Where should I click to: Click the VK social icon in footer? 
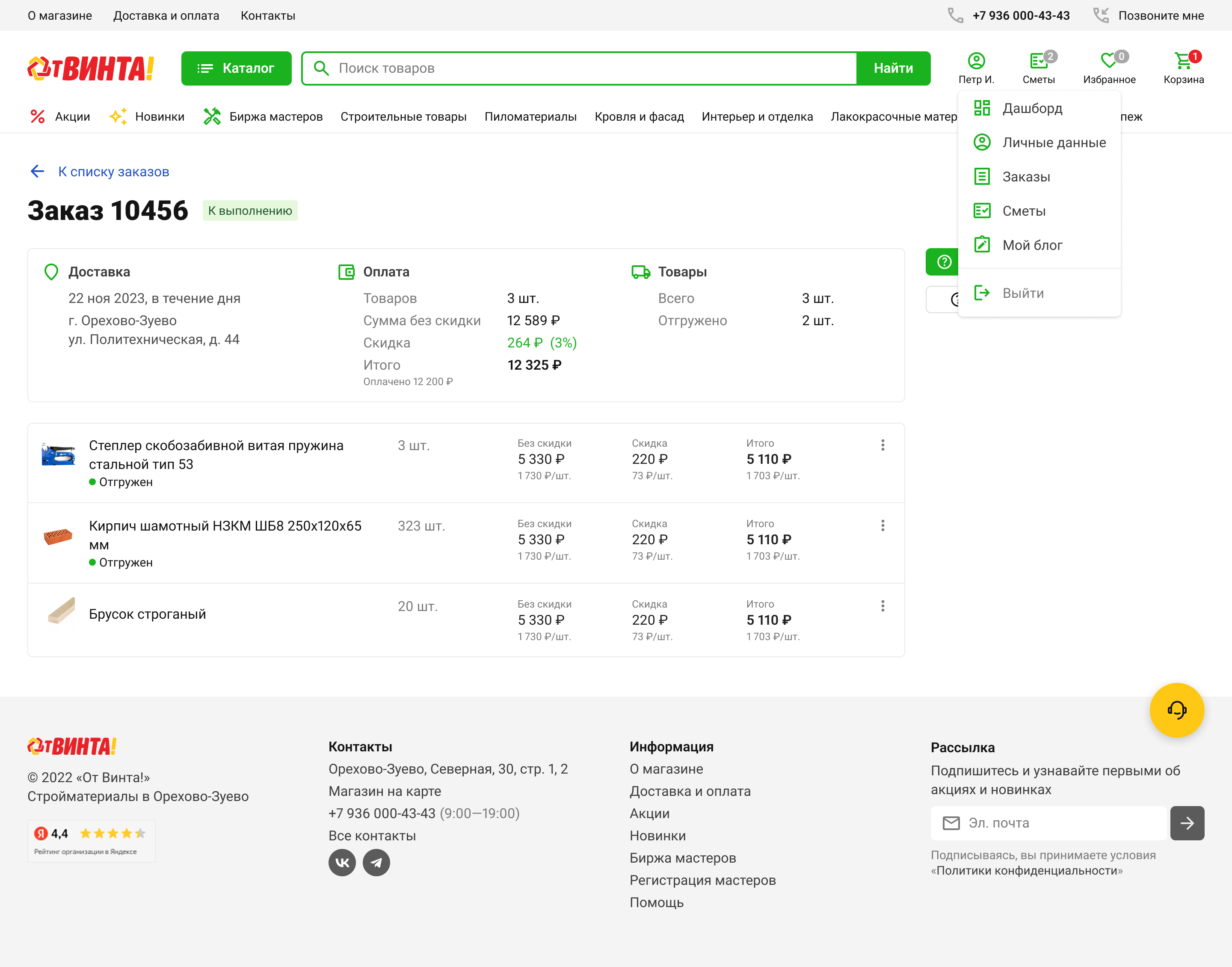point(342,862)
